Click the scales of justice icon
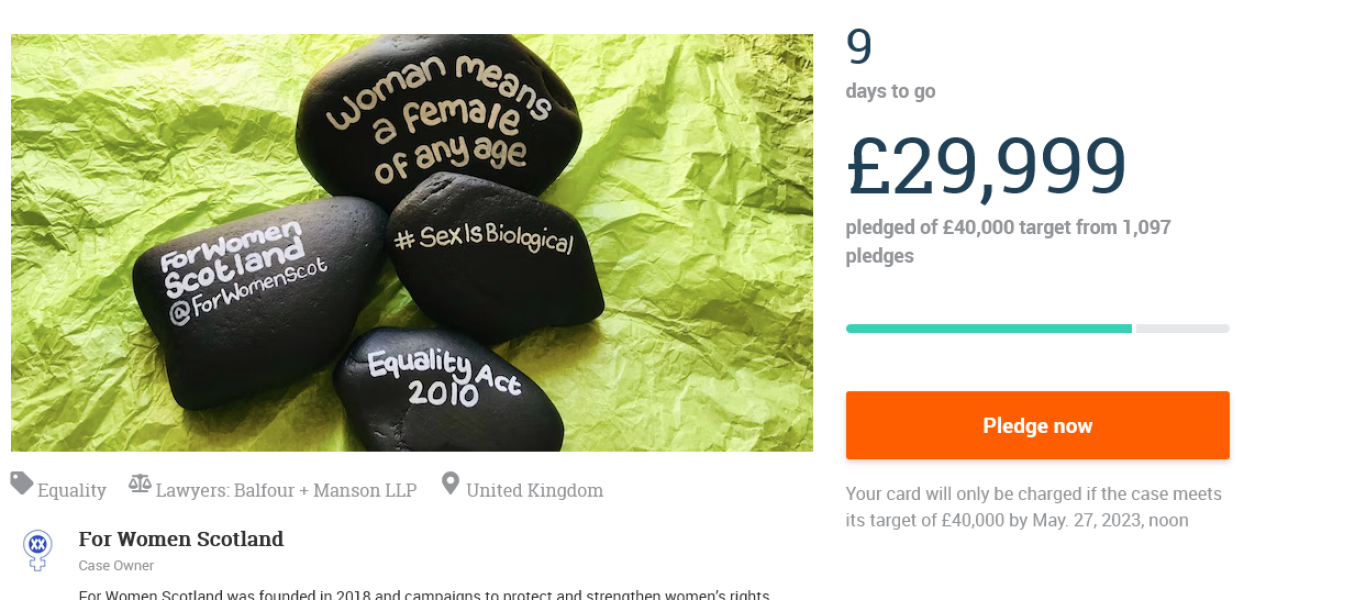This screenshot has height=600, width=1355. tap(140, 485)
